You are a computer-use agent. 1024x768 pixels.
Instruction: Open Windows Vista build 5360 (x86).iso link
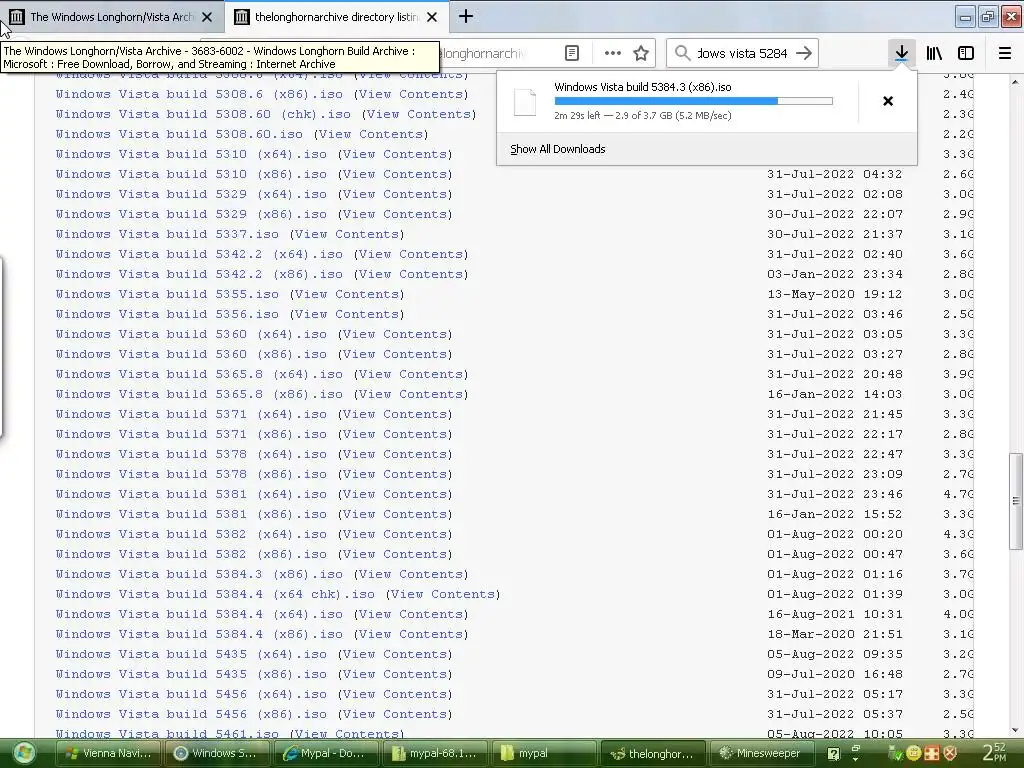[x=191, y=354]
